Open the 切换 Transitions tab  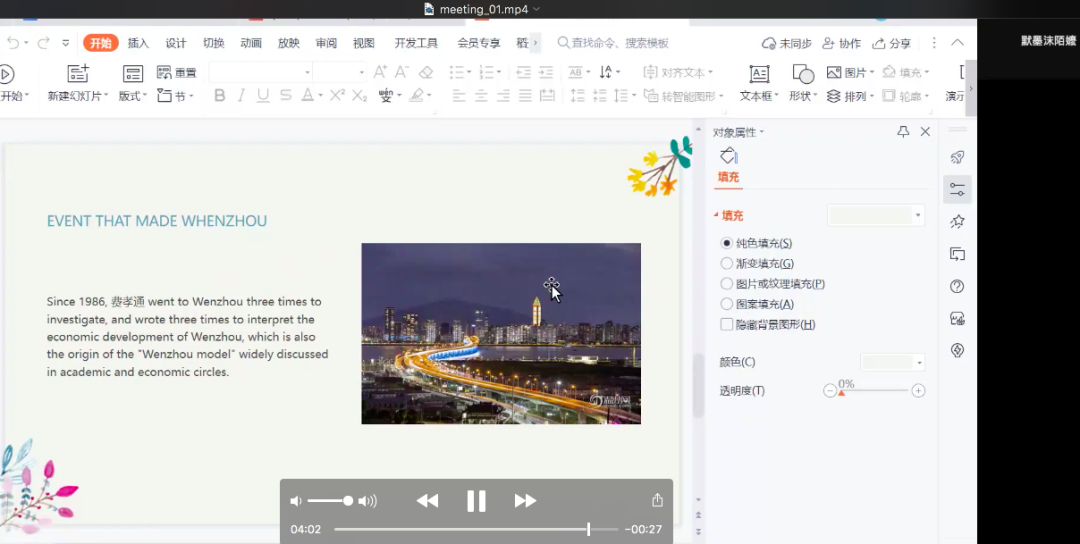214,43
